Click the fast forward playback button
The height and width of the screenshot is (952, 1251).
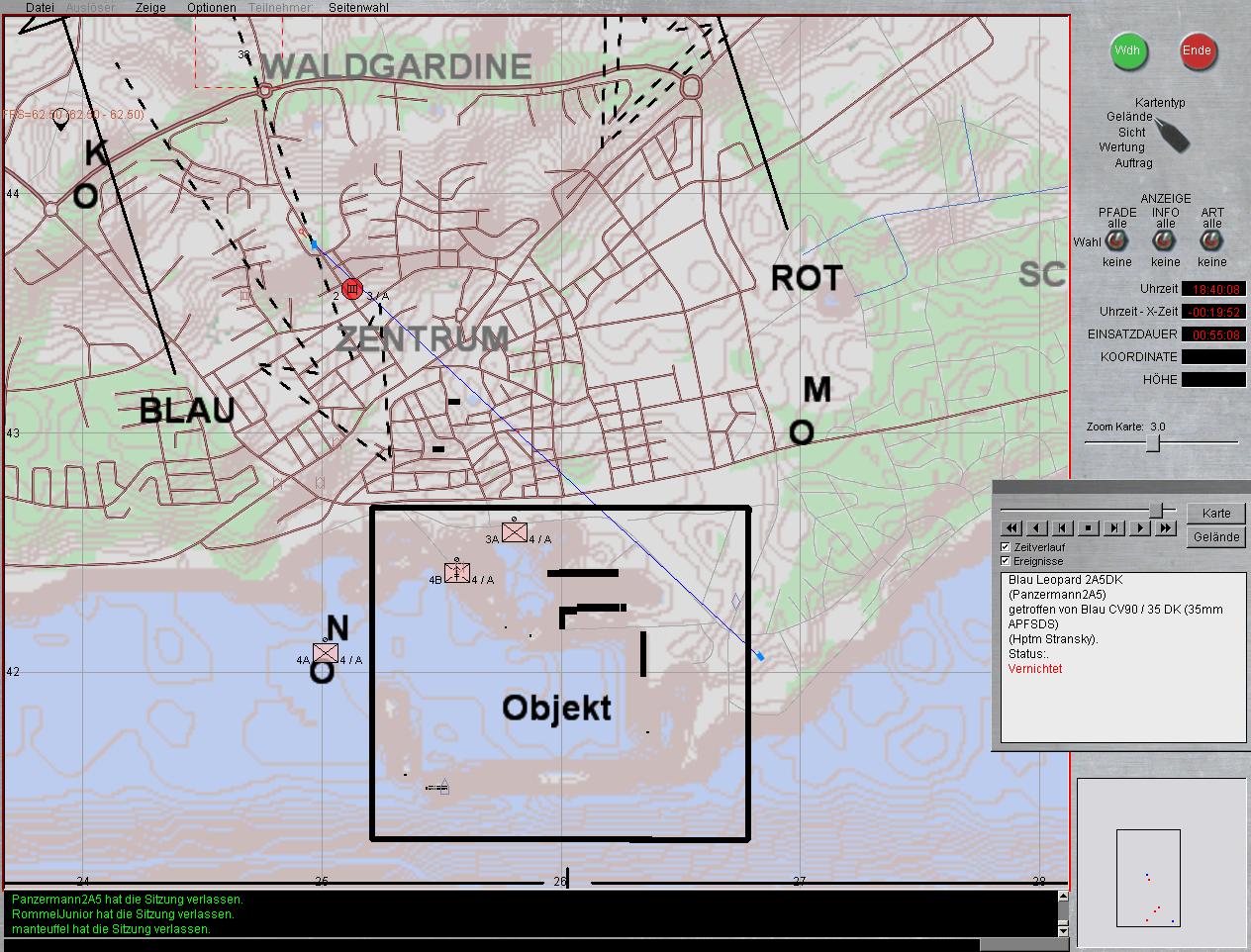tap(1166, 528)
